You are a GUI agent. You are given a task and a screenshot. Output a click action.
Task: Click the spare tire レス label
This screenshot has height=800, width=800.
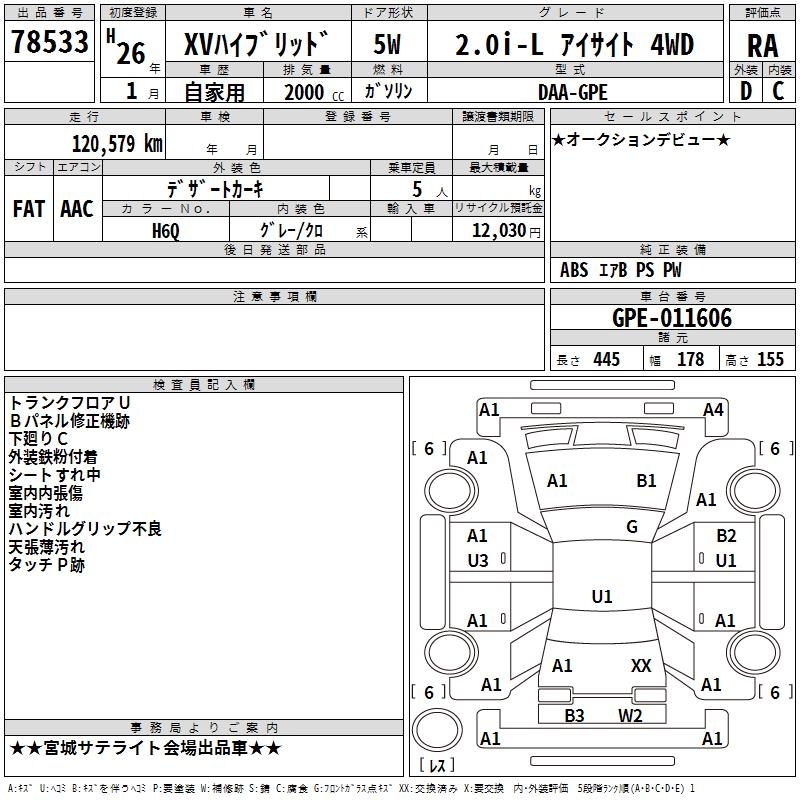pyautogui.click(x=437, y=765)
